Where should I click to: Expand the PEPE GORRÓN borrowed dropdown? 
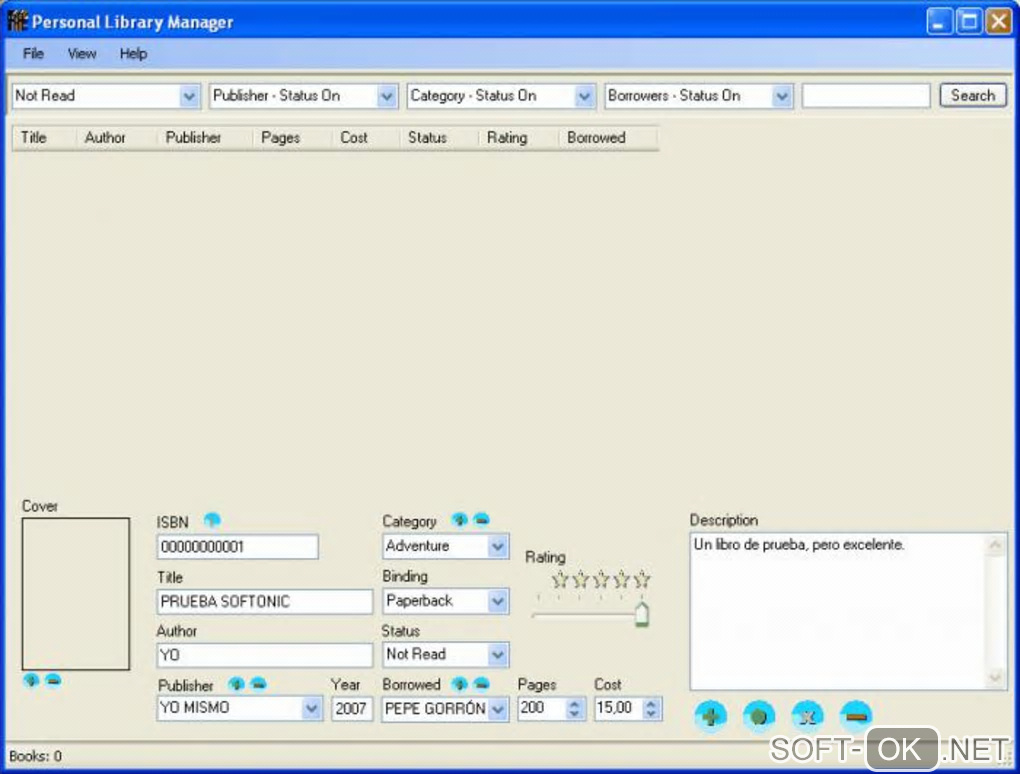click(x=498, y=708)
